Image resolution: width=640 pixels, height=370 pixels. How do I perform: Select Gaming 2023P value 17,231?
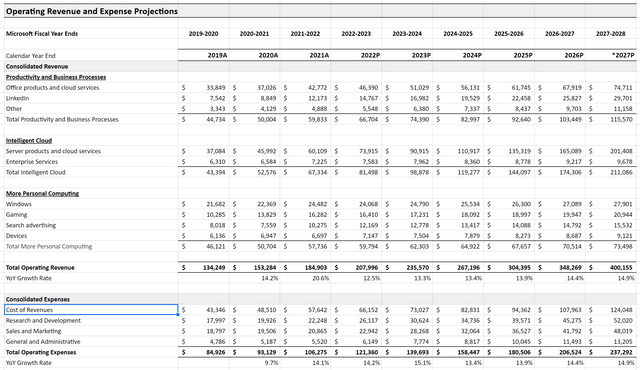pos(420,215)
